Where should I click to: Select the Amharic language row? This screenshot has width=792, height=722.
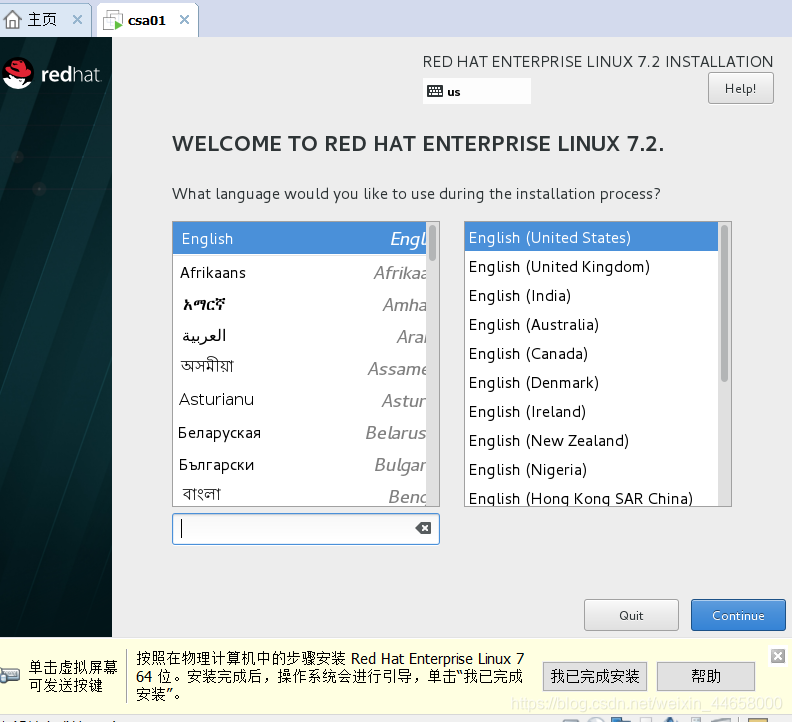(x=300, y=305)
